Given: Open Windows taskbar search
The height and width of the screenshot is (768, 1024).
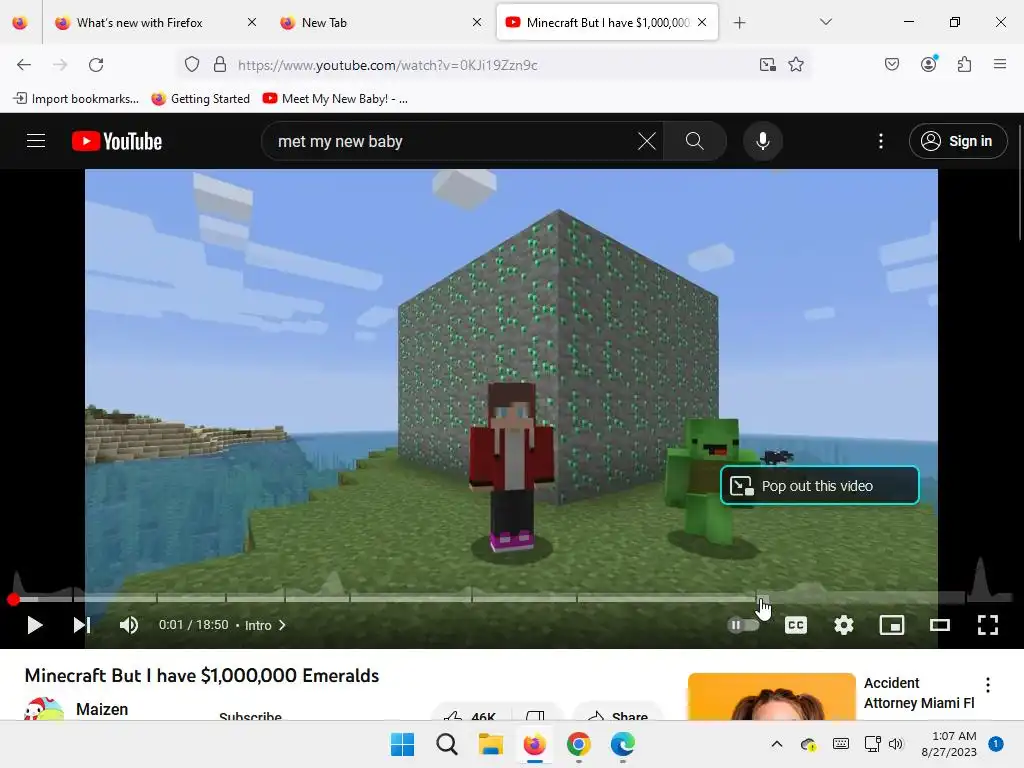Looking at the screenshot, I should [x=447, y=744].
